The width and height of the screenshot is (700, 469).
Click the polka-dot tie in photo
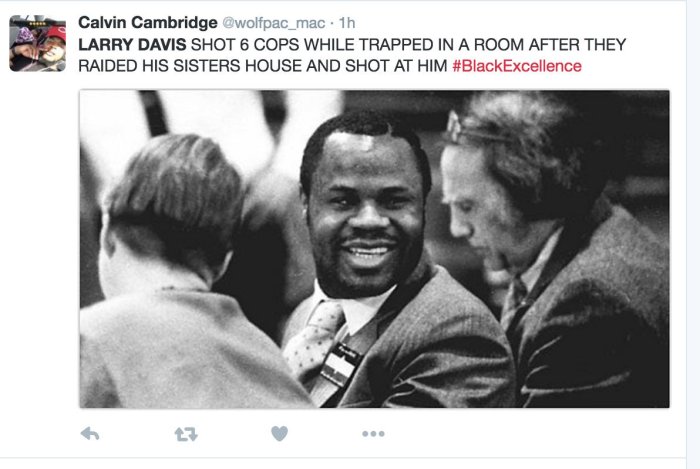pos(315,337)
